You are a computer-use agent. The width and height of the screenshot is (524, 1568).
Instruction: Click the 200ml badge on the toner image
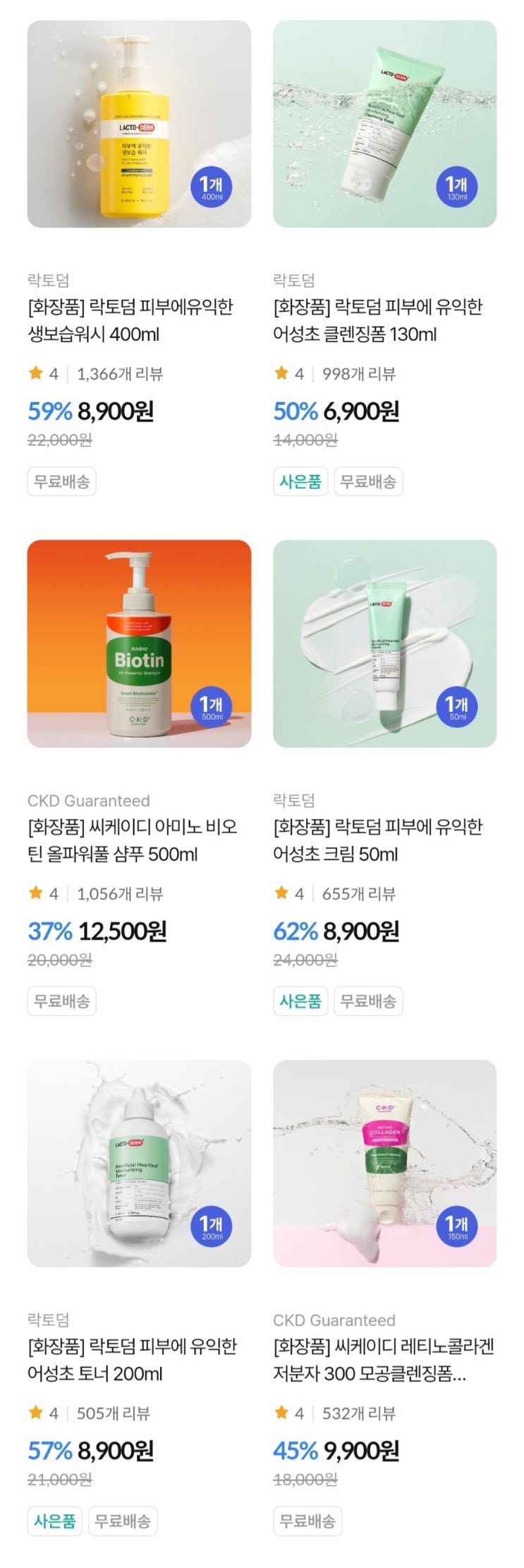click(x=212, y=1226)
